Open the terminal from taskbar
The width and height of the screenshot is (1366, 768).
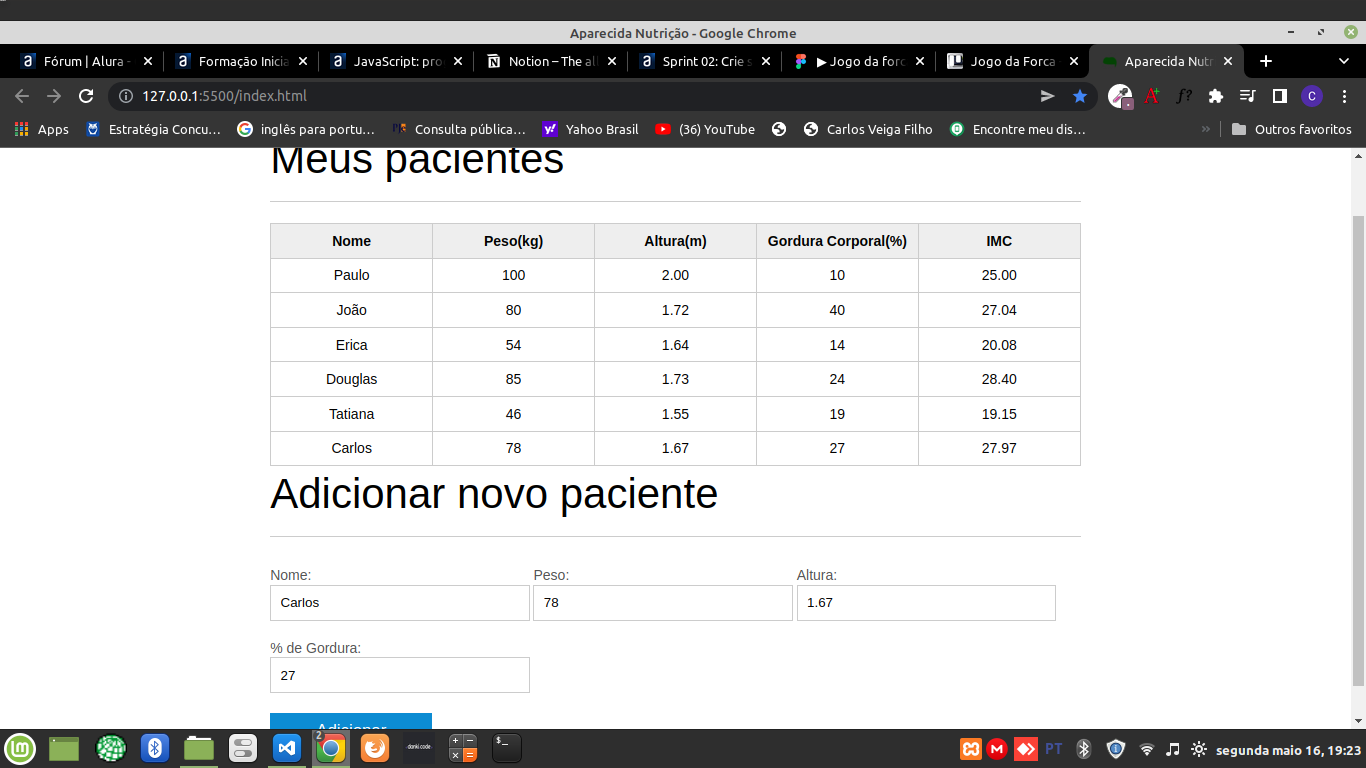point(506,748)
